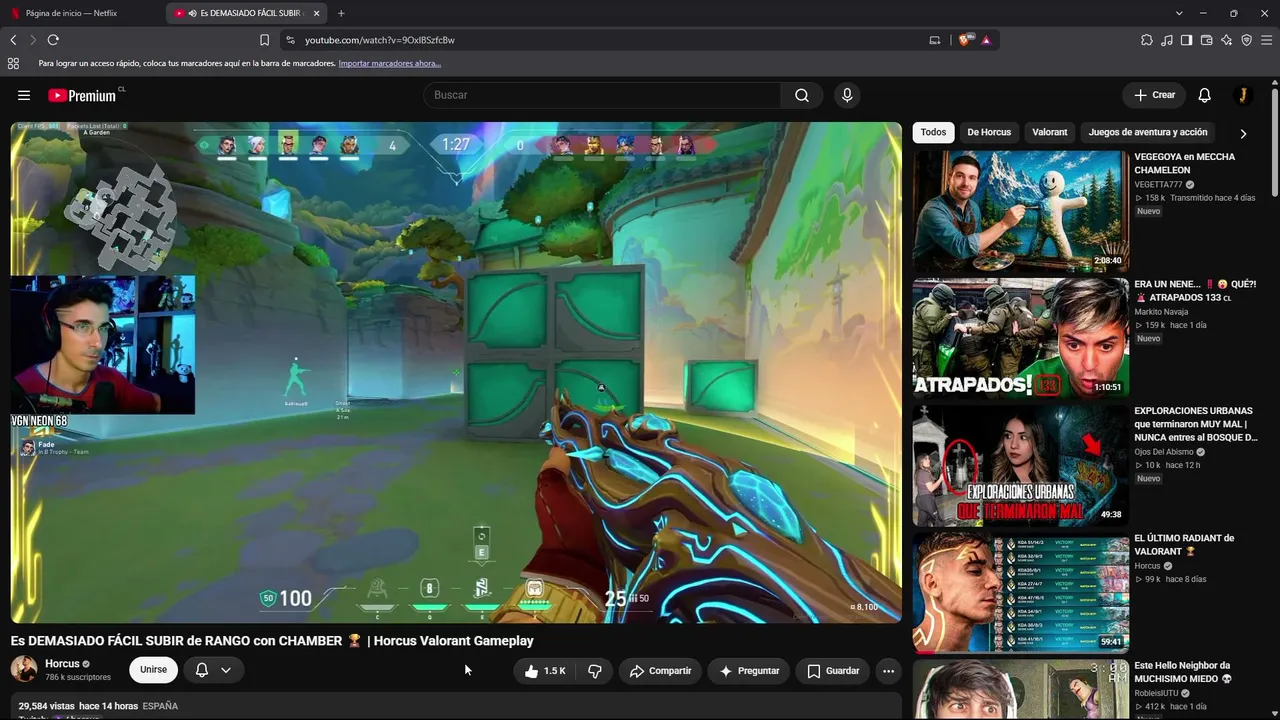Select Juegos de aventura y acción chip
1280x720 pixels.
click(x=1148, y=132)
